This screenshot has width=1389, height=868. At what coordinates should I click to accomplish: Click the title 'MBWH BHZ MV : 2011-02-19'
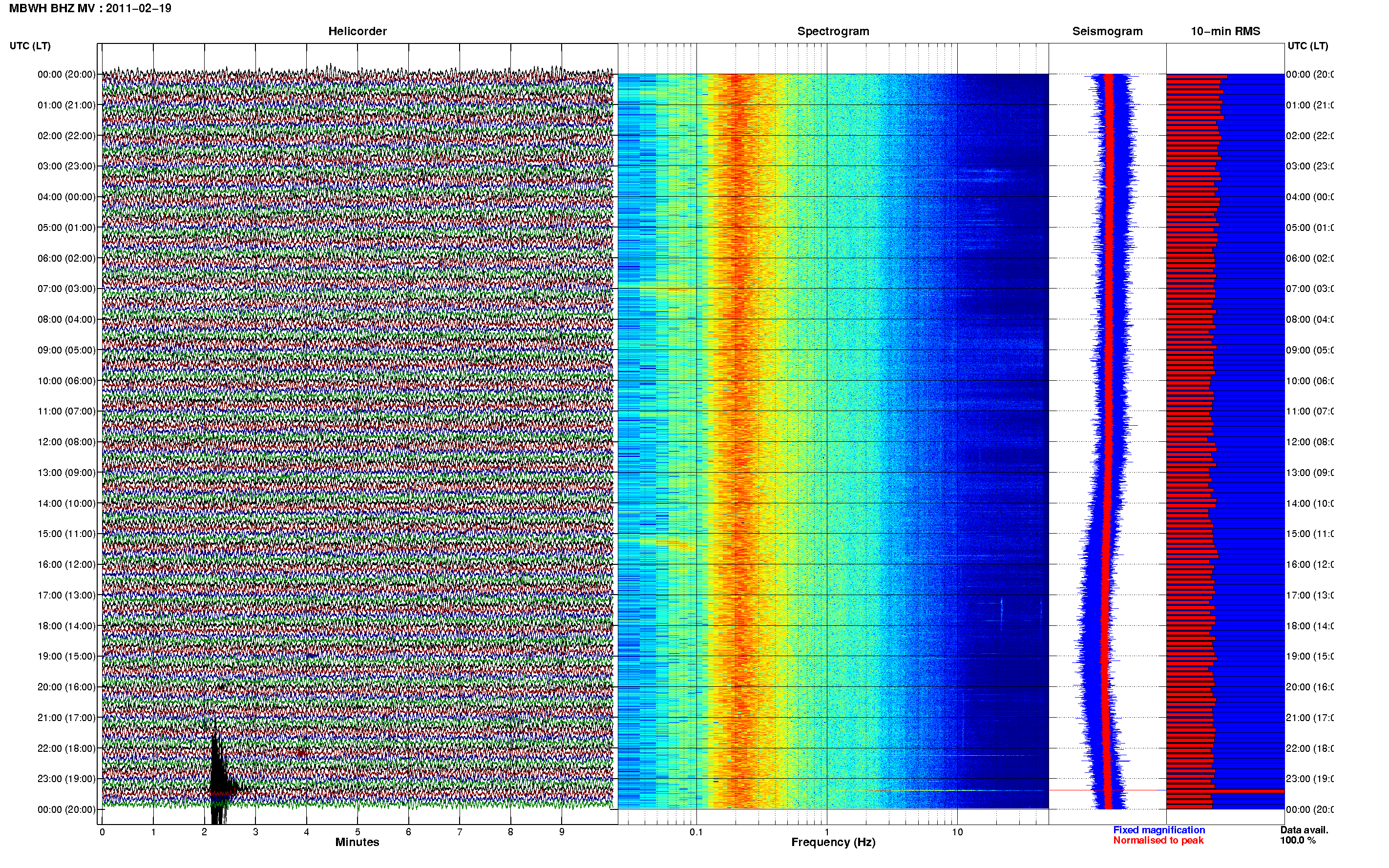[x=90, y=8]
